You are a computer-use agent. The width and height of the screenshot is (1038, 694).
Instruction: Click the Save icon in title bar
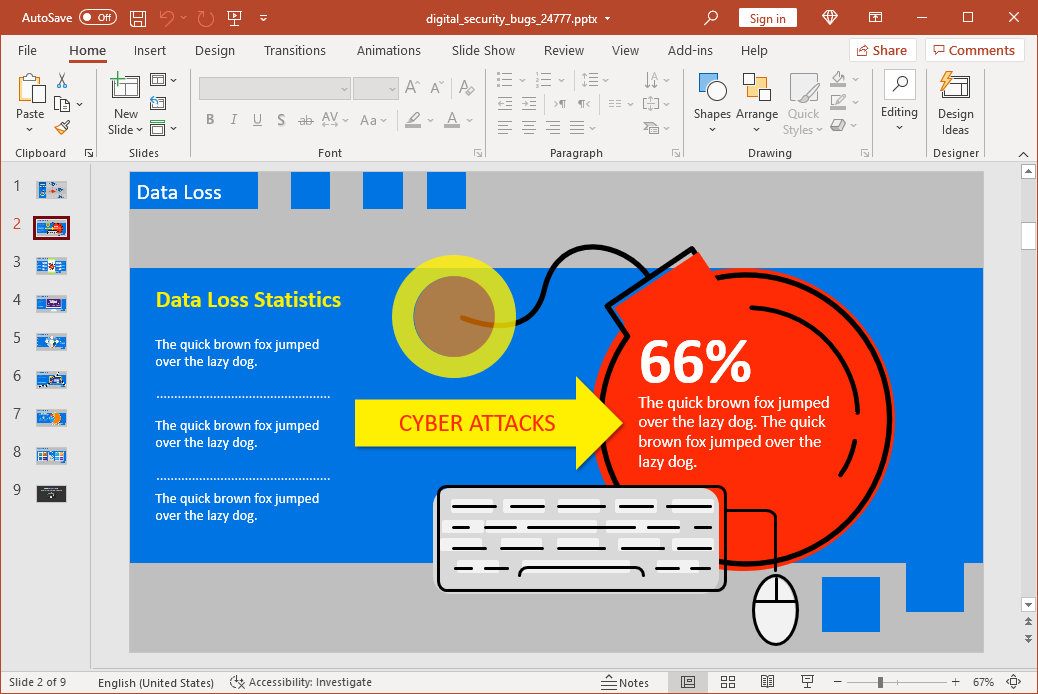[x=138, y=18]
